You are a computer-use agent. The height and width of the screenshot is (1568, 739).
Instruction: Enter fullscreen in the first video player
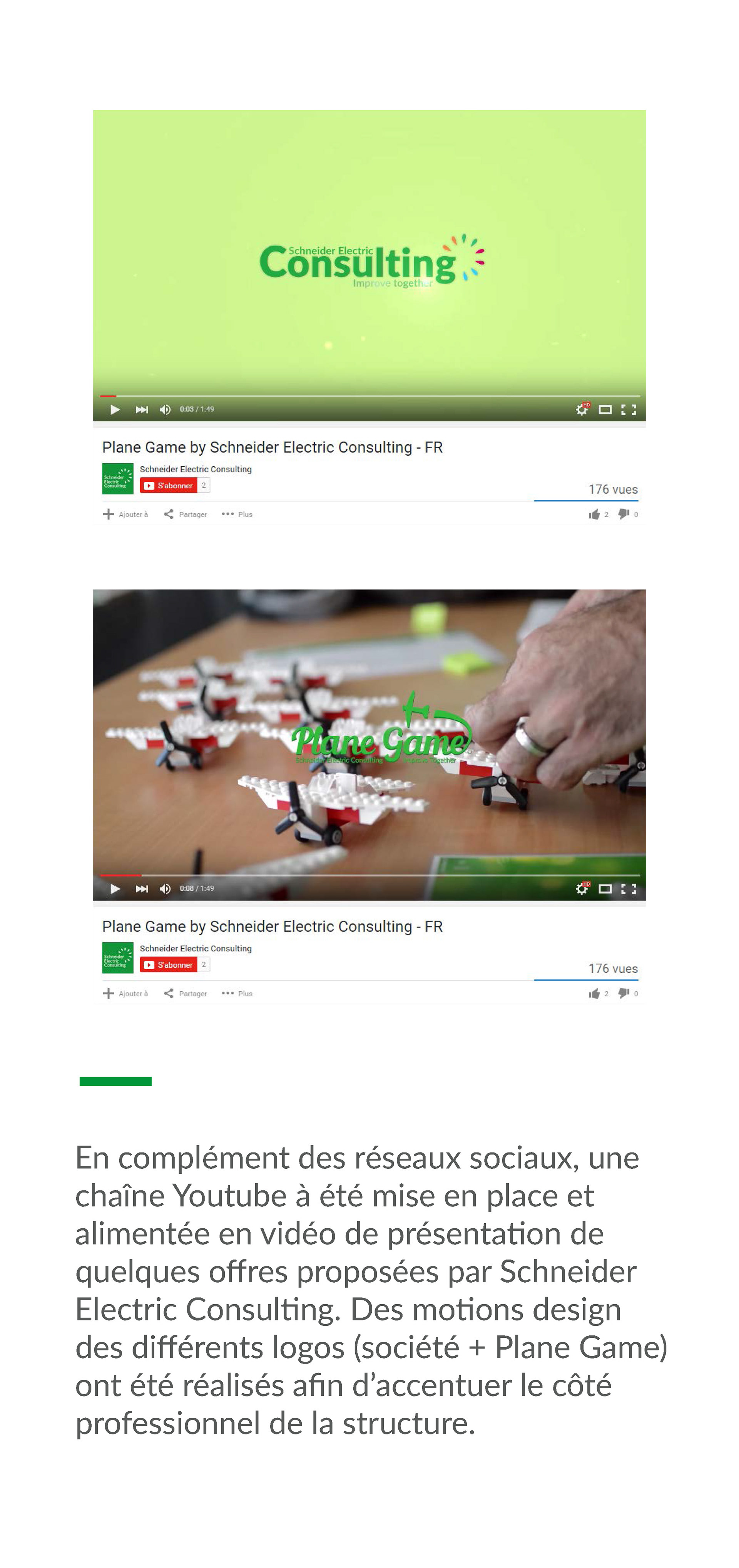(628, 410)
